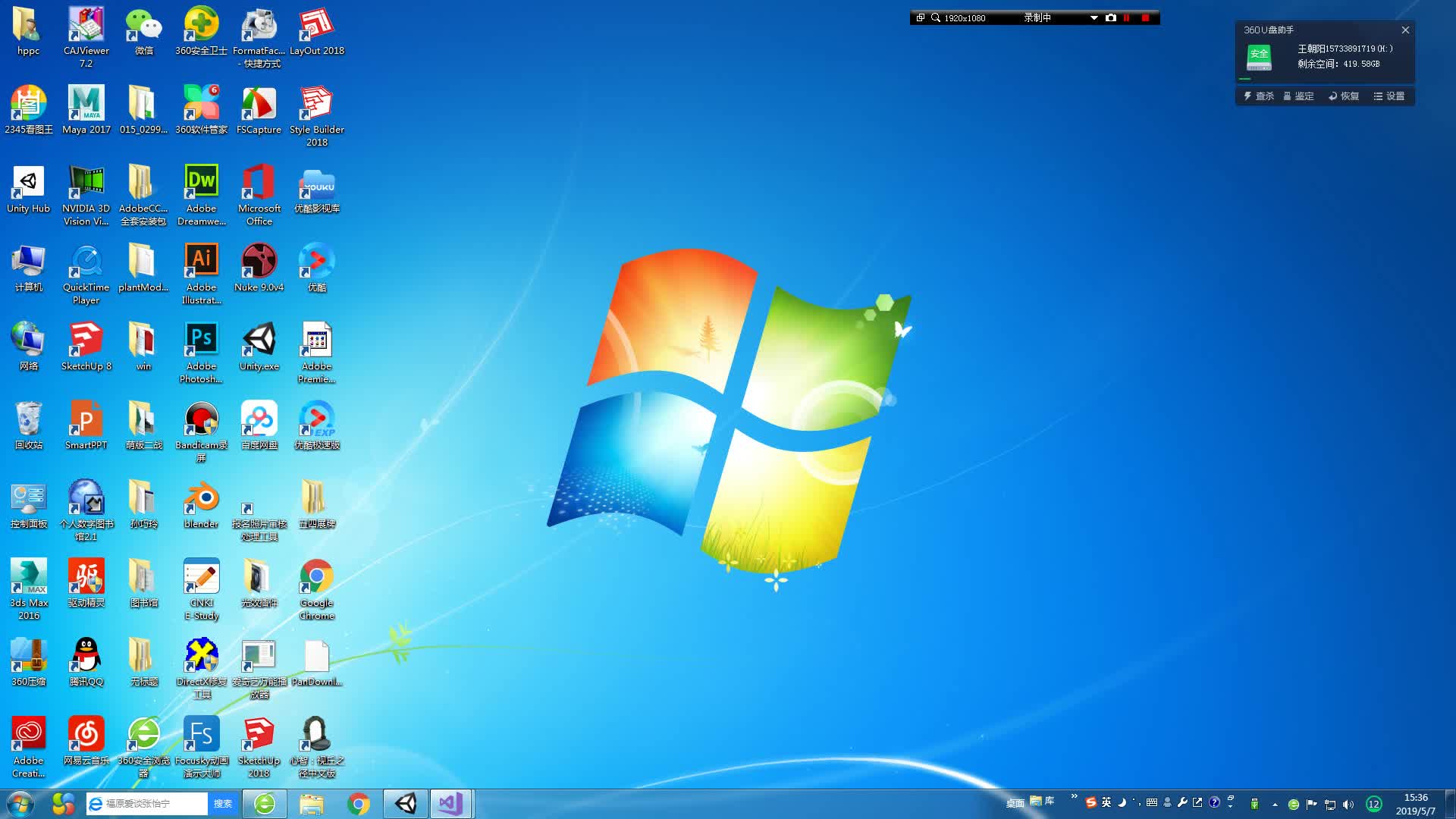
Task: Select the 360压缩 desktop icon
Action: 28,663
